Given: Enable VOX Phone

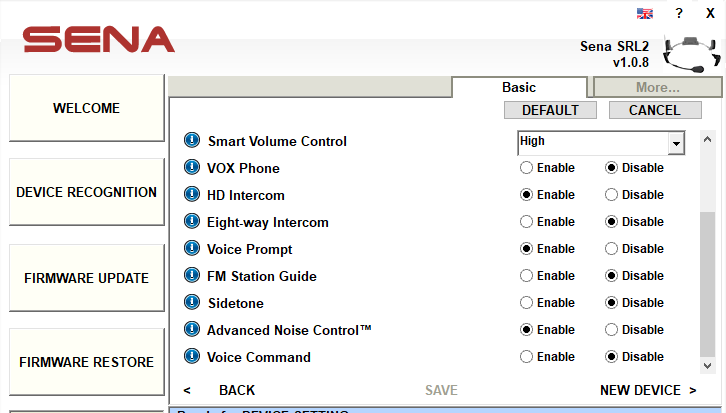Looking at the screenshot, I should (526, 168).
